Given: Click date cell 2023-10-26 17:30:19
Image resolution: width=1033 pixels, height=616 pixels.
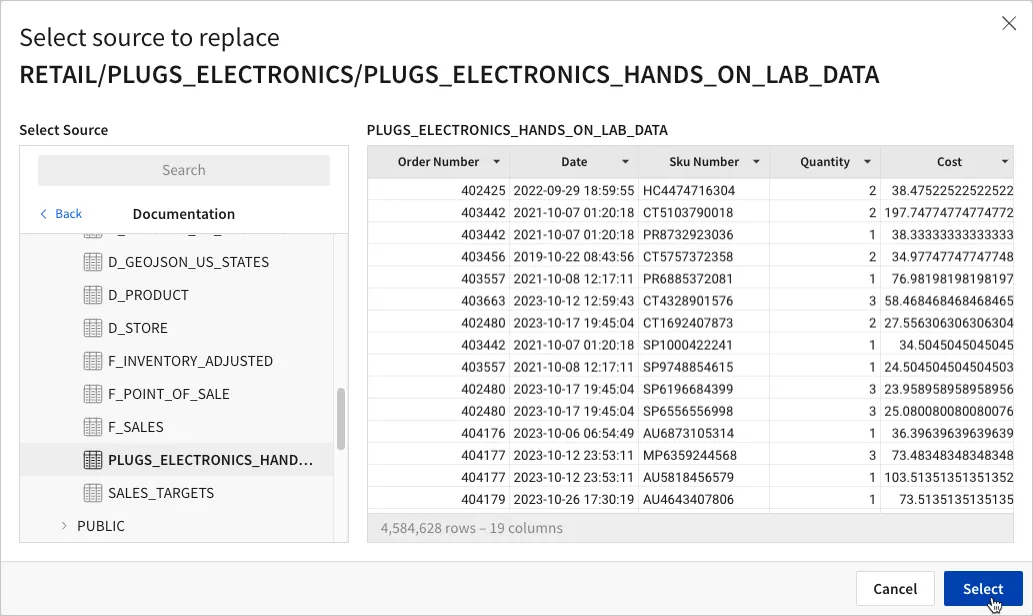Looking at the screenshot, I should pos(574,499).
